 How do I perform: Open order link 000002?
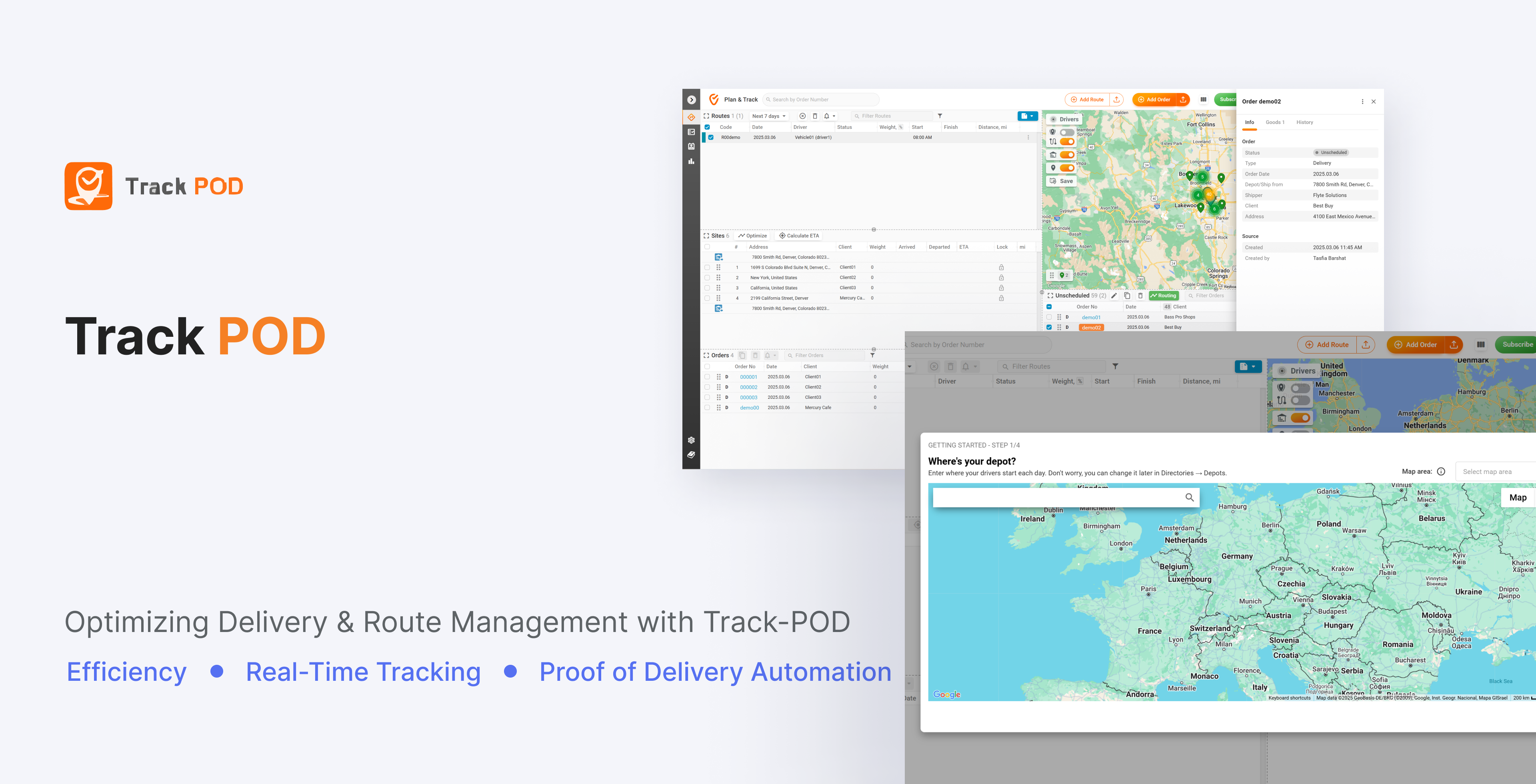(x=748, y=388)
